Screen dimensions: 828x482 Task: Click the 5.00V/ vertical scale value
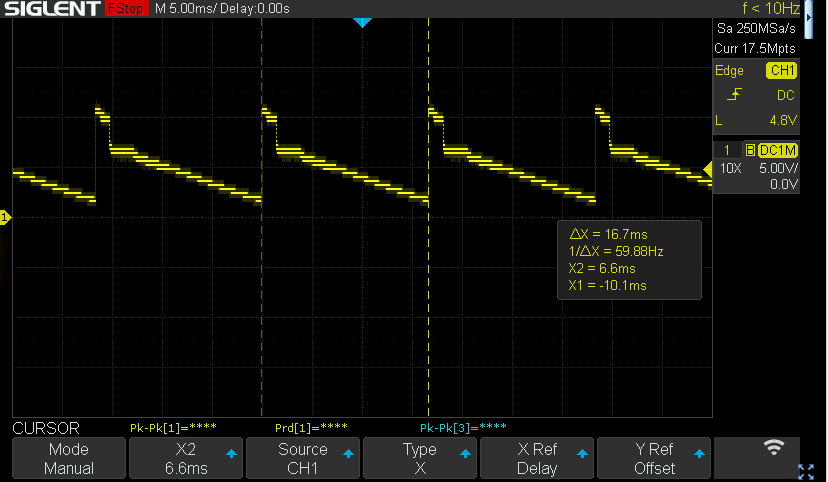778,168
